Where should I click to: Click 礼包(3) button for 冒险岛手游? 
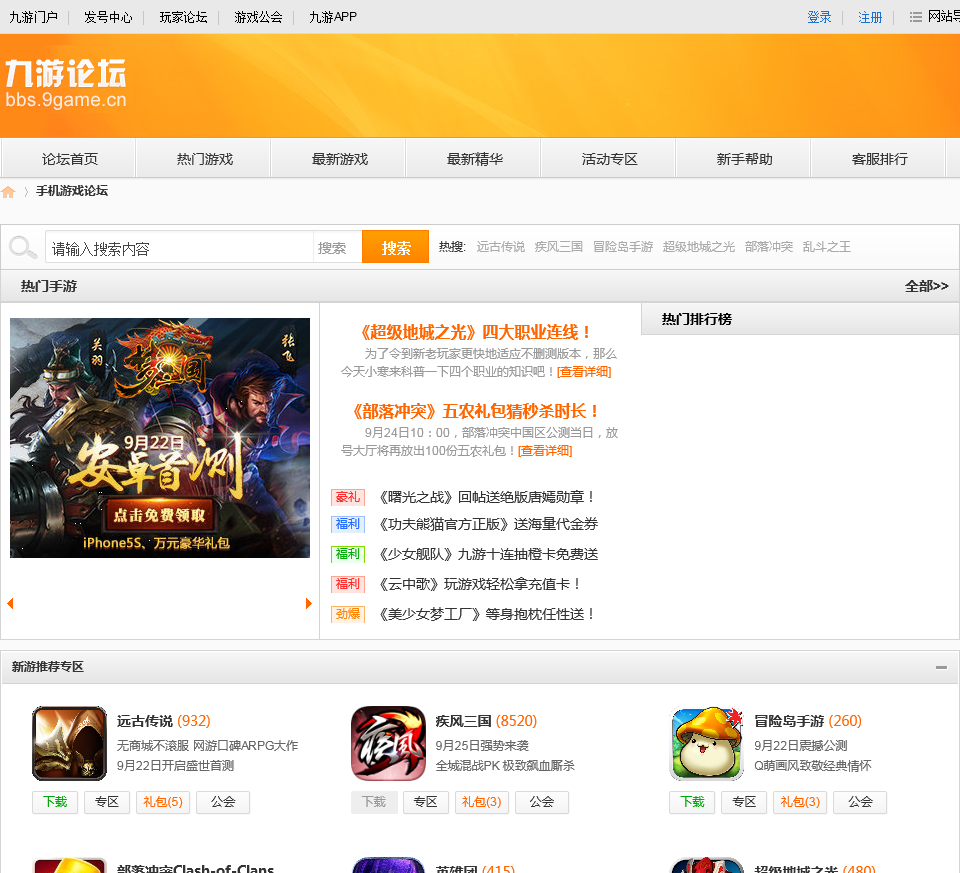(x=800, y=802)
